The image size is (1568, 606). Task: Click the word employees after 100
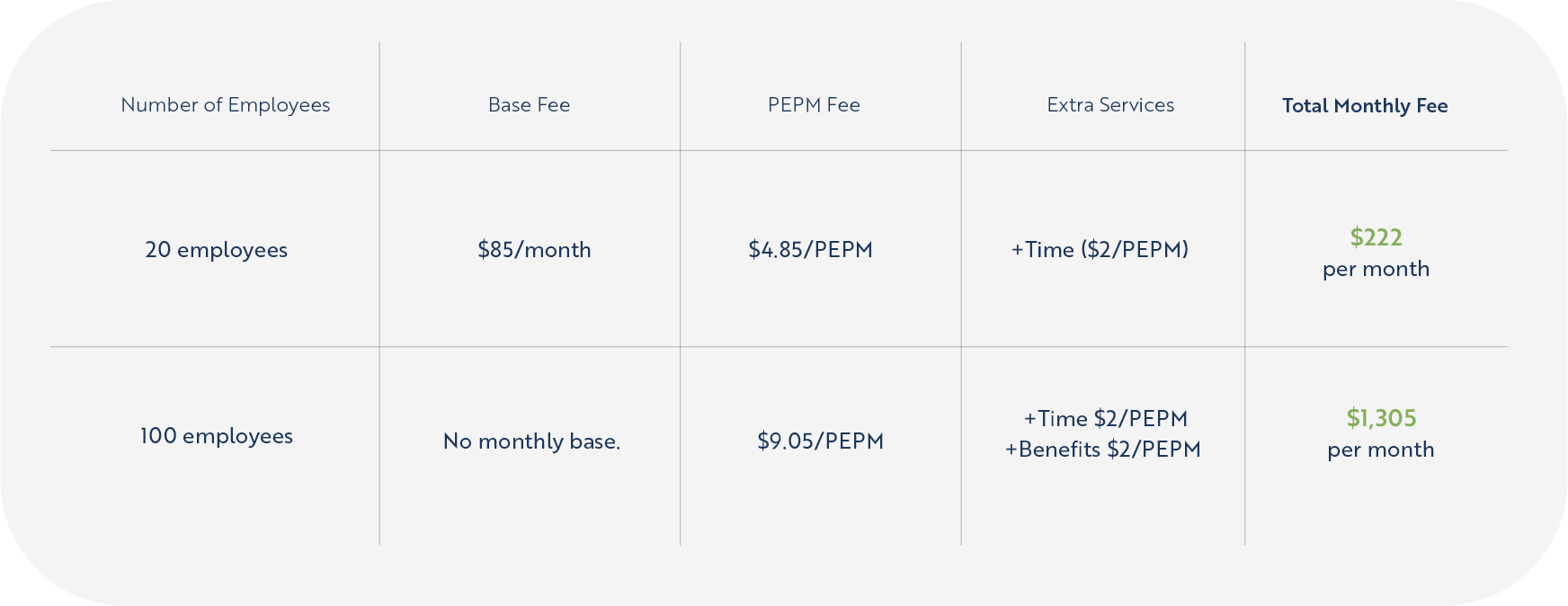coord(237,437)
